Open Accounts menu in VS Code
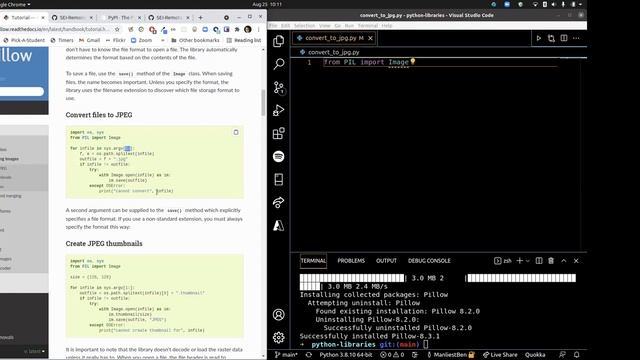The width and height of the screenshot is (640, 360). tap(279, 315)
